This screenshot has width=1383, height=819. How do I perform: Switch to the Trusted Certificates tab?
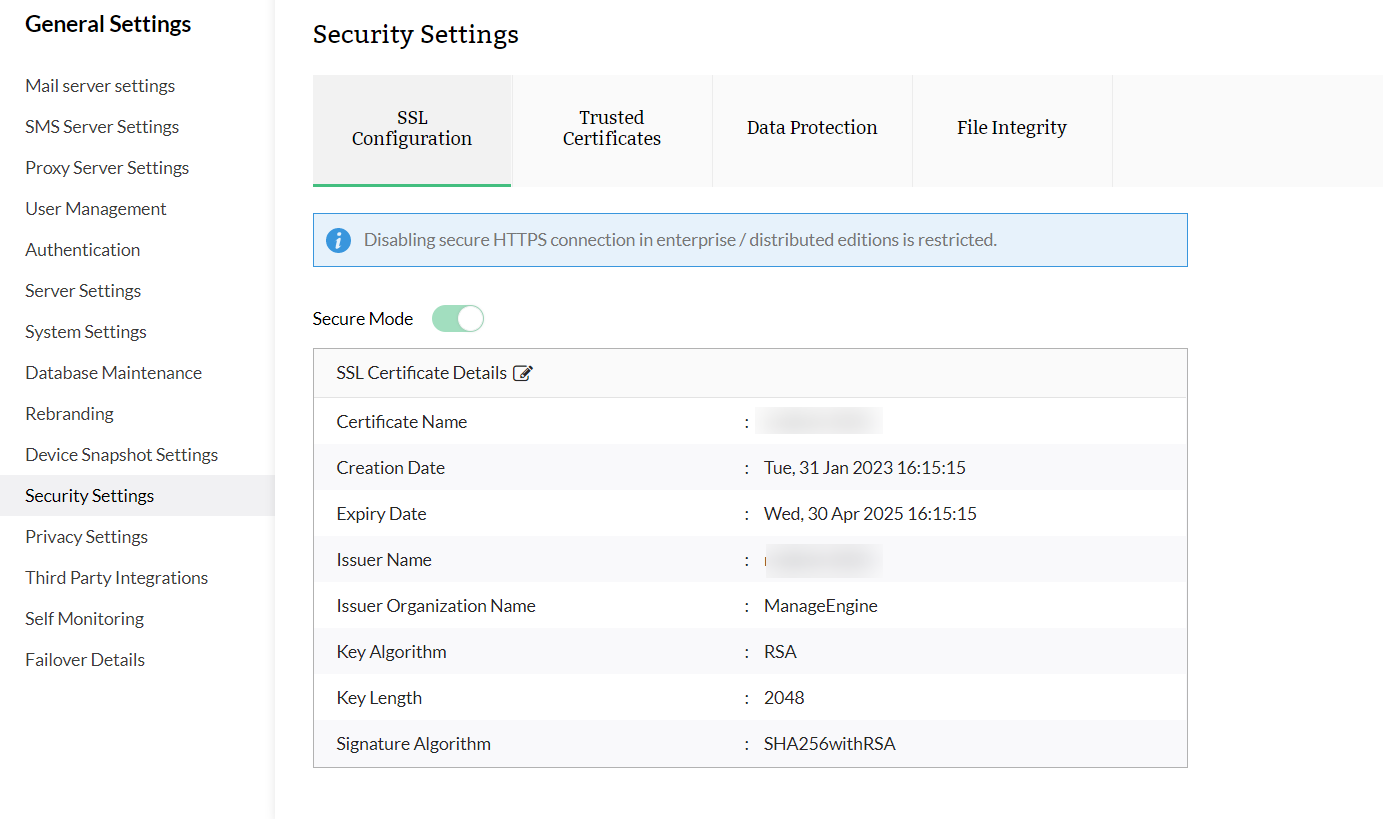click(x=611, y=129)
